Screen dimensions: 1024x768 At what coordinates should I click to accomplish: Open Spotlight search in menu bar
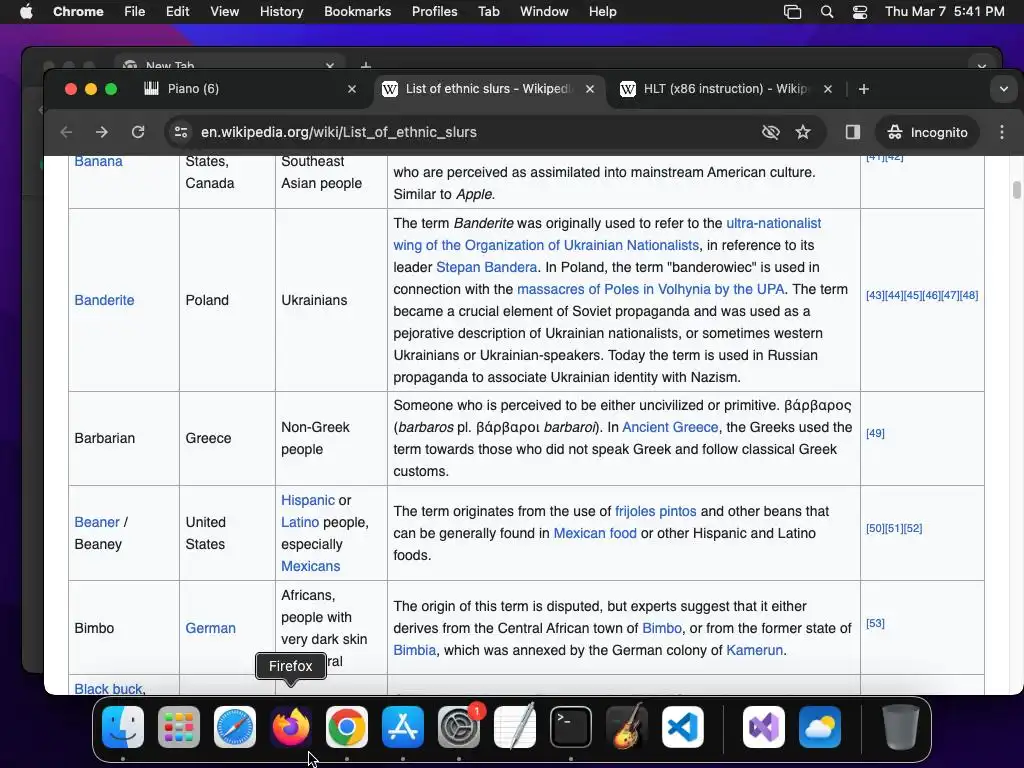pyautogui.click(x=827, y=12)
